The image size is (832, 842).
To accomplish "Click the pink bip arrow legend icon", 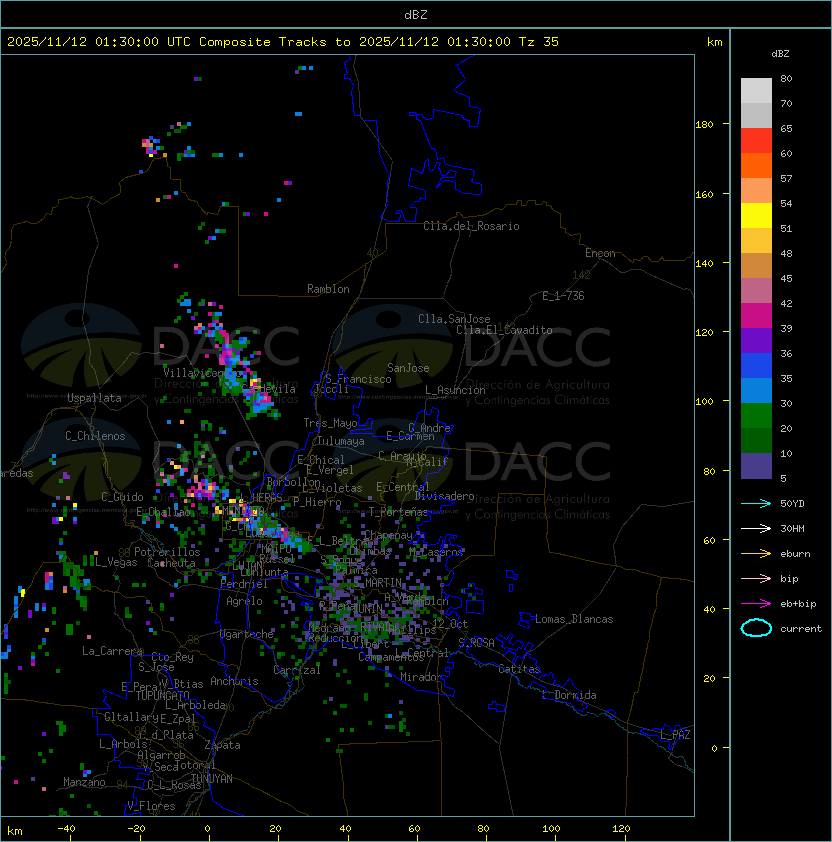I will (756, 578).
